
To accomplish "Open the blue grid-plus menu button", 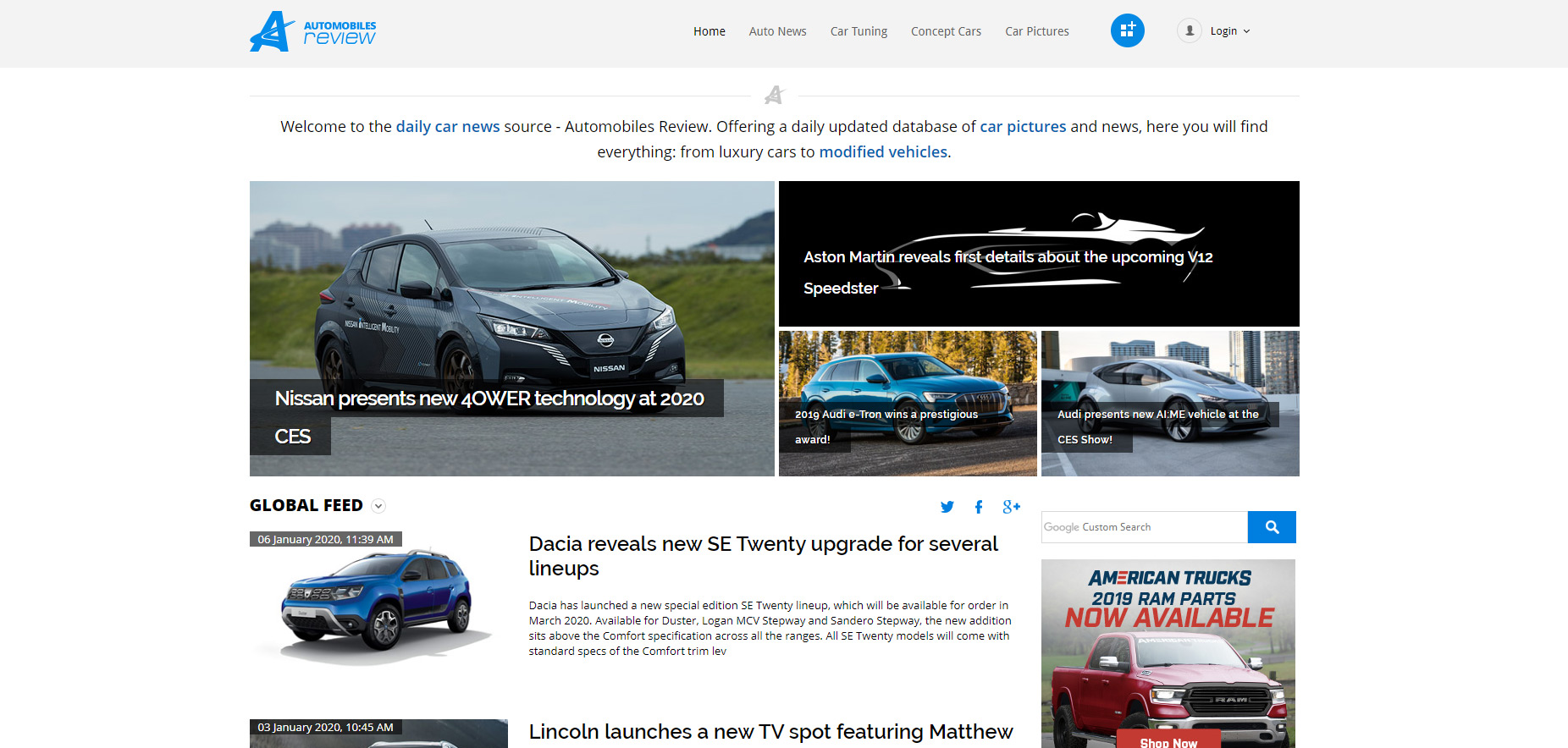I will 1127,30.
